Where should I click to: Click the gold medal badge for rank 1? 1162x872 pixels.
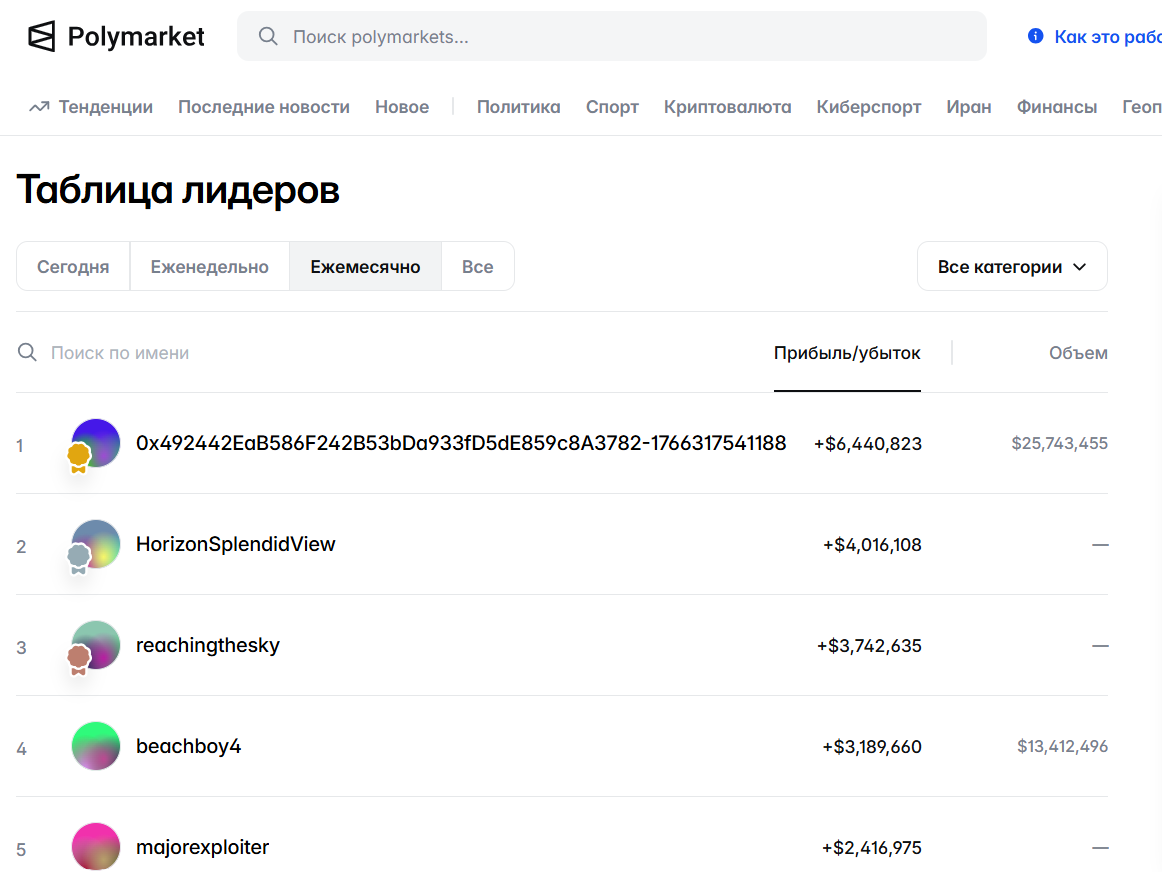click(78, 458)
